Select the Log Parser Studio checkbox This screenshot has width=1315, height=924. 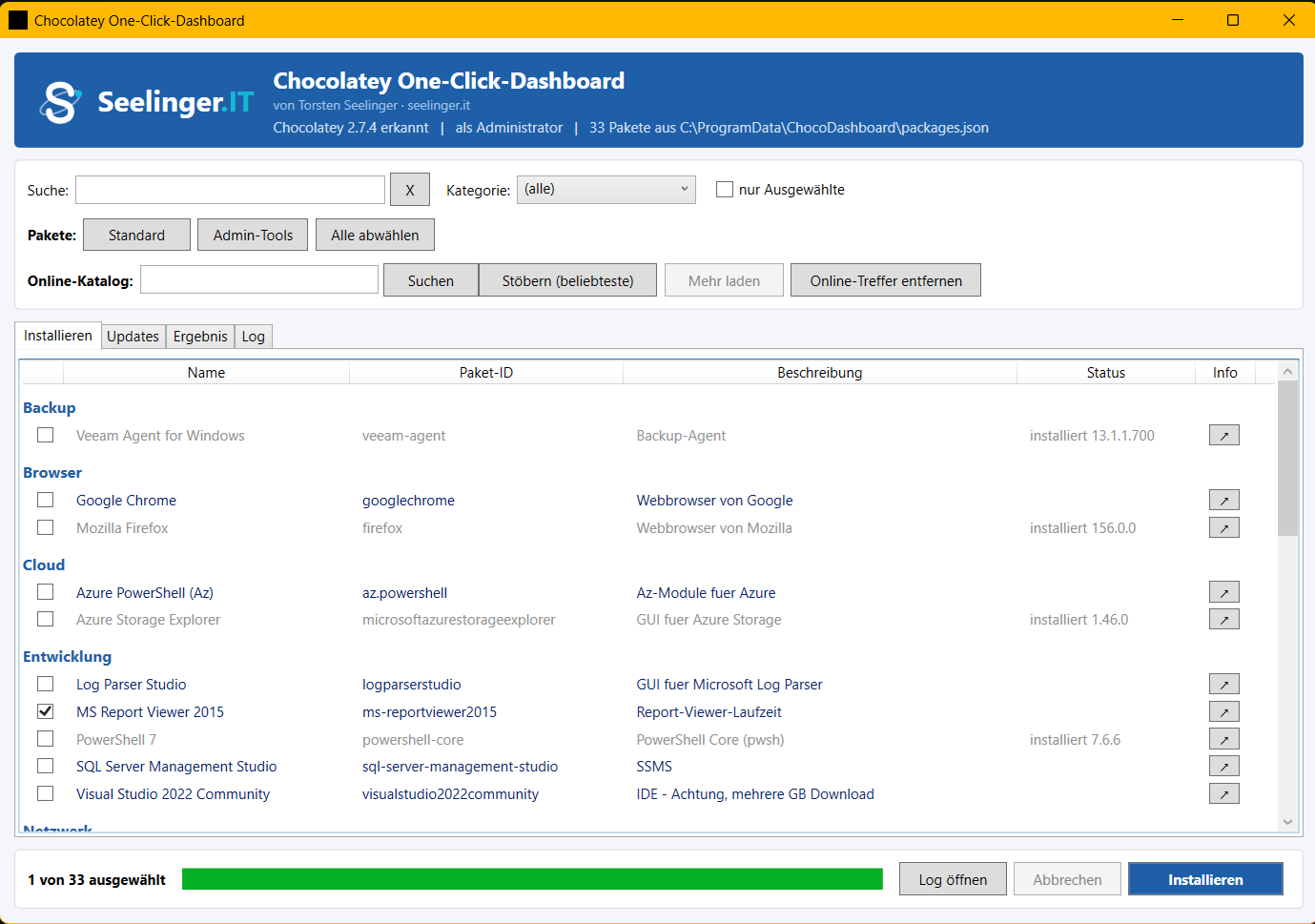click(x=45, y=684)
